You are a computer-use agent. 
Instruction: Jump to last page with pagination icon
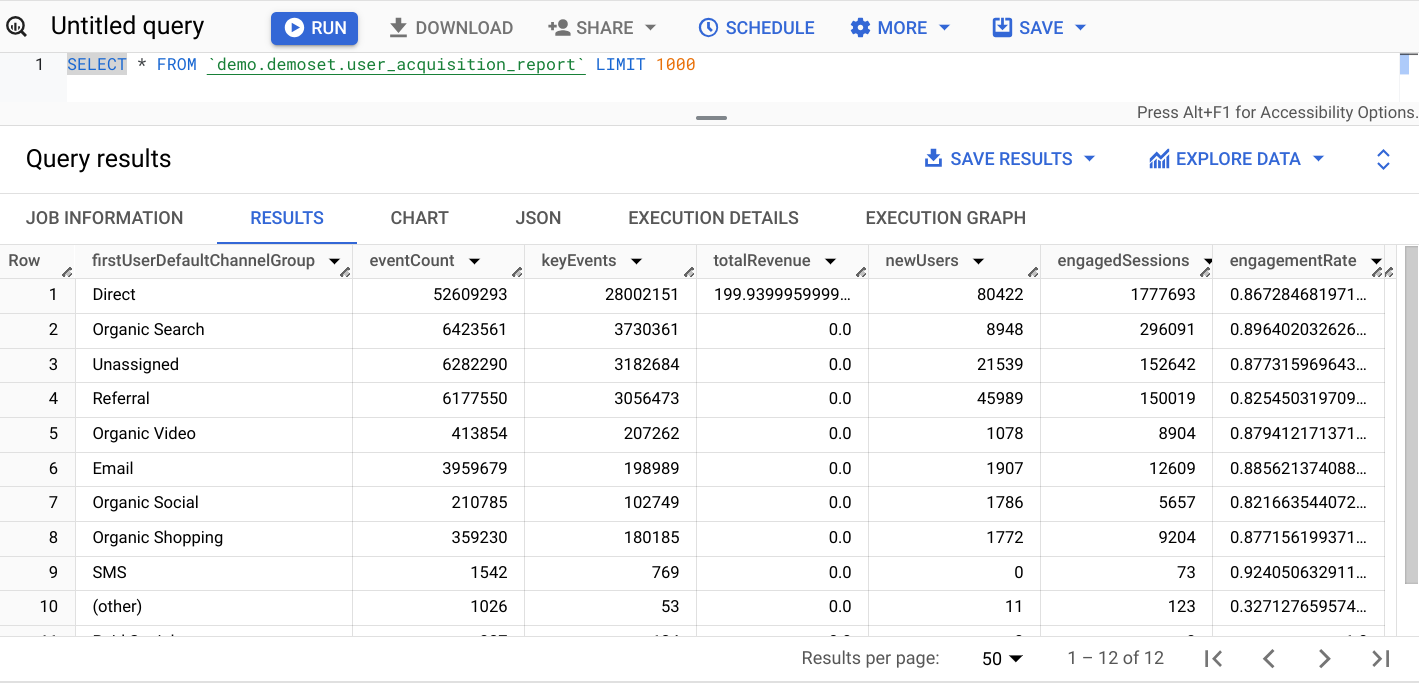1379,658
